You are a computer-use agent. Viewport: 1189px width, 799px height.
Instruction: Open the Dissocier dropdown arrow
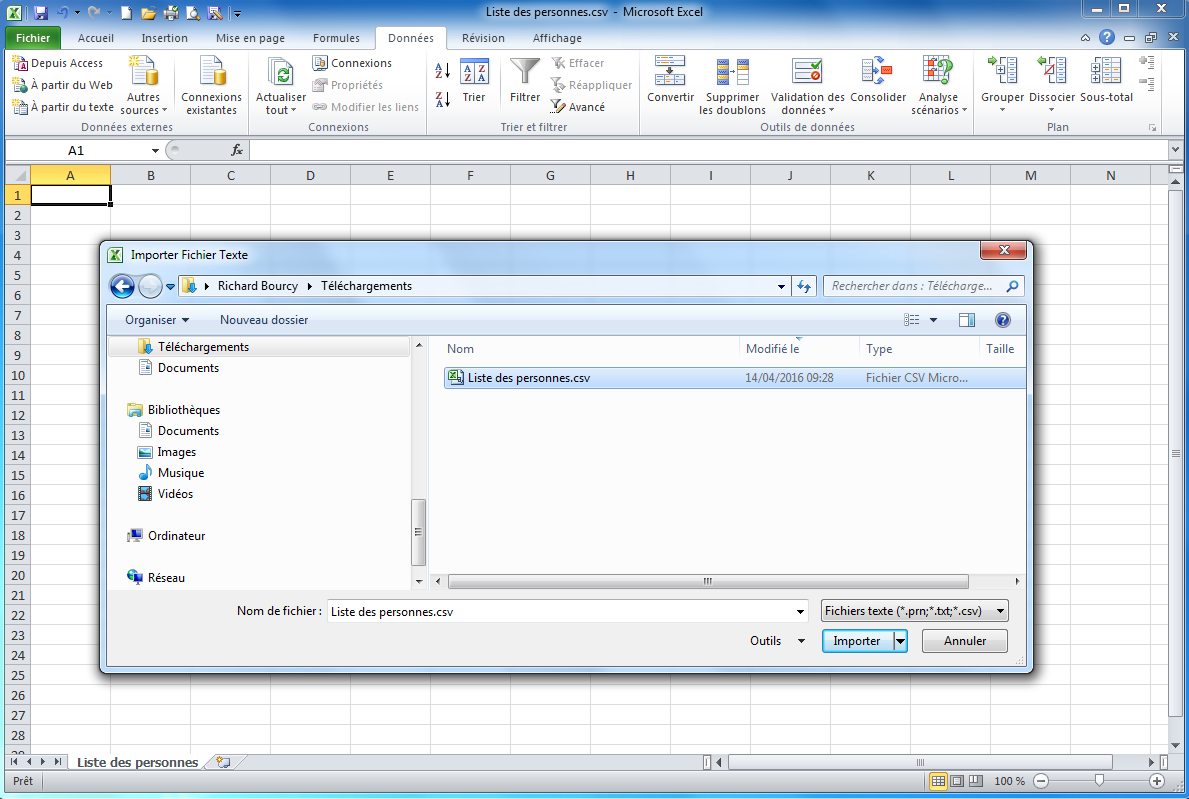1052,111
